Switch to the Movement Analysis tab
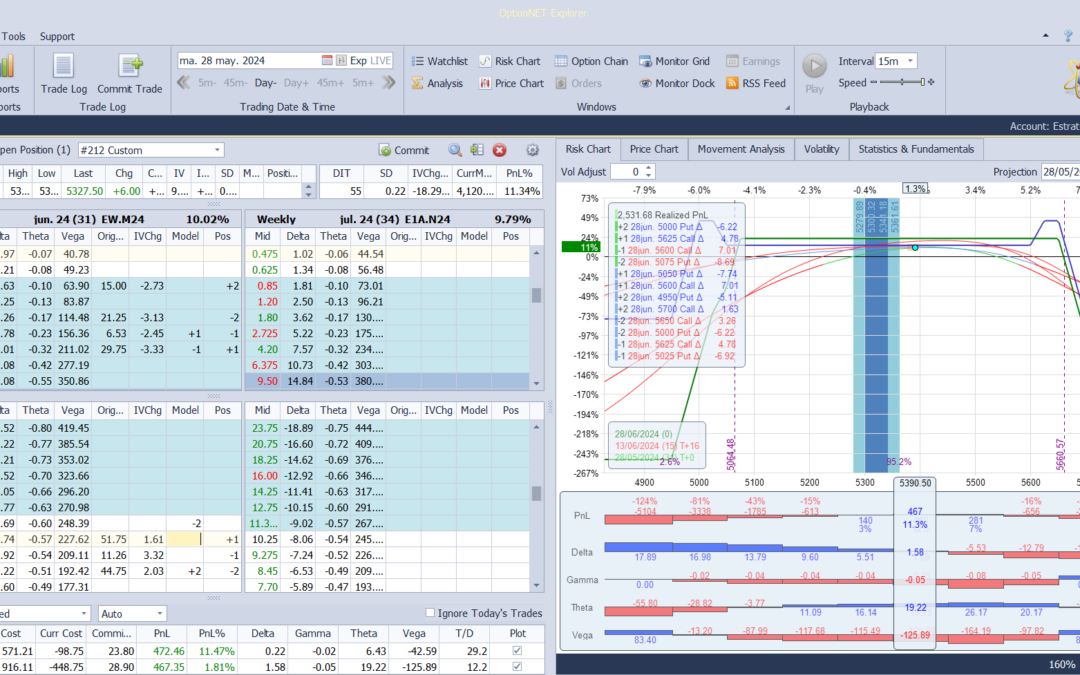The width and height of the screenshot is (1080, 675). click(740, 149)
